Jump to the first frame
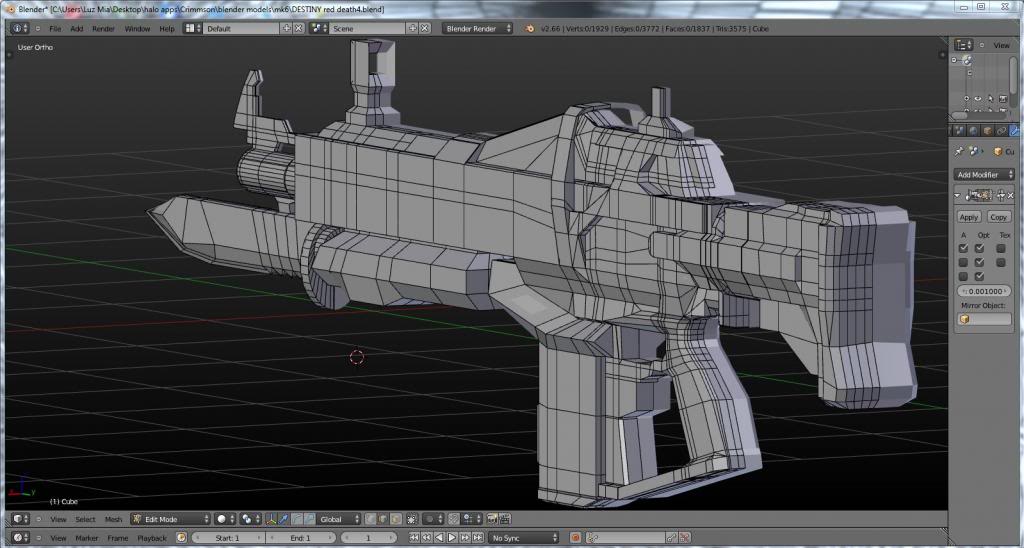This screenshot has width=1024, height=548. [x=414, y=538]
